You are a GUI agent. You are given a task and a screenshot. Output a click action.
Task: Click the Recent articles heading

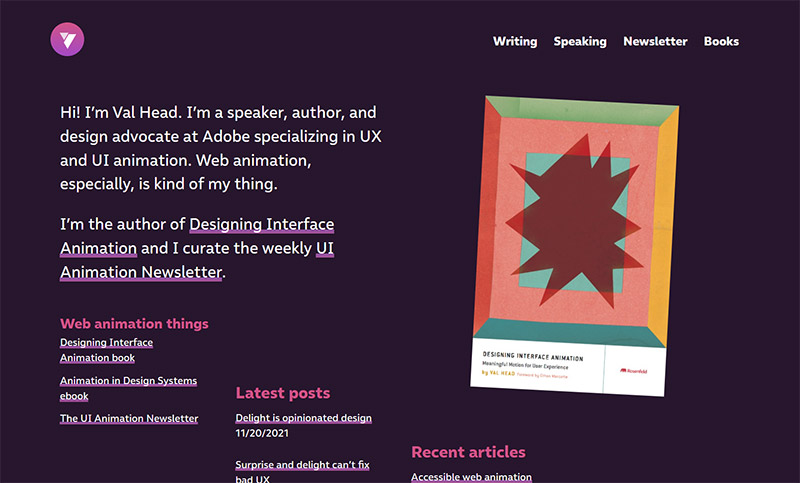pyautogui.click(x=468, y=452)
